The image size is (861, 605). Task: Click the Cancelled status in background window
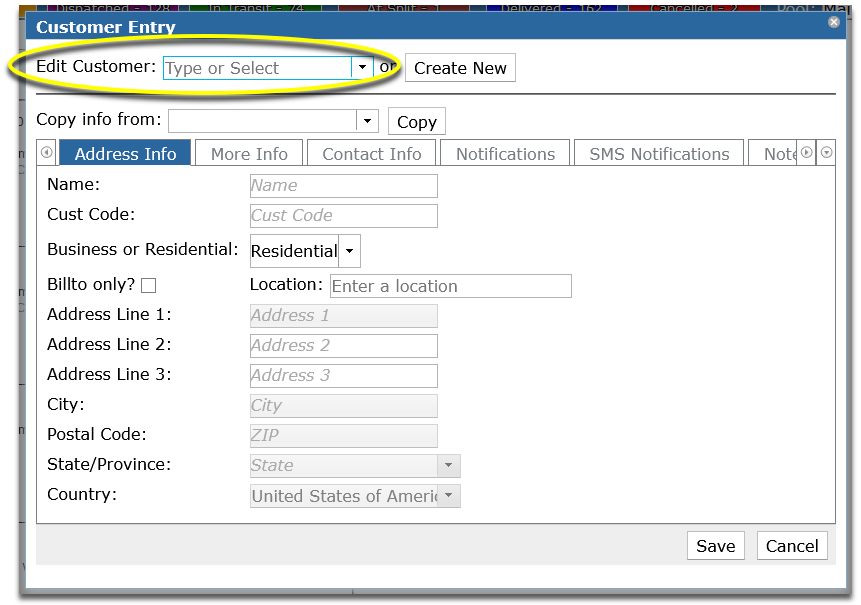point(694,8)
